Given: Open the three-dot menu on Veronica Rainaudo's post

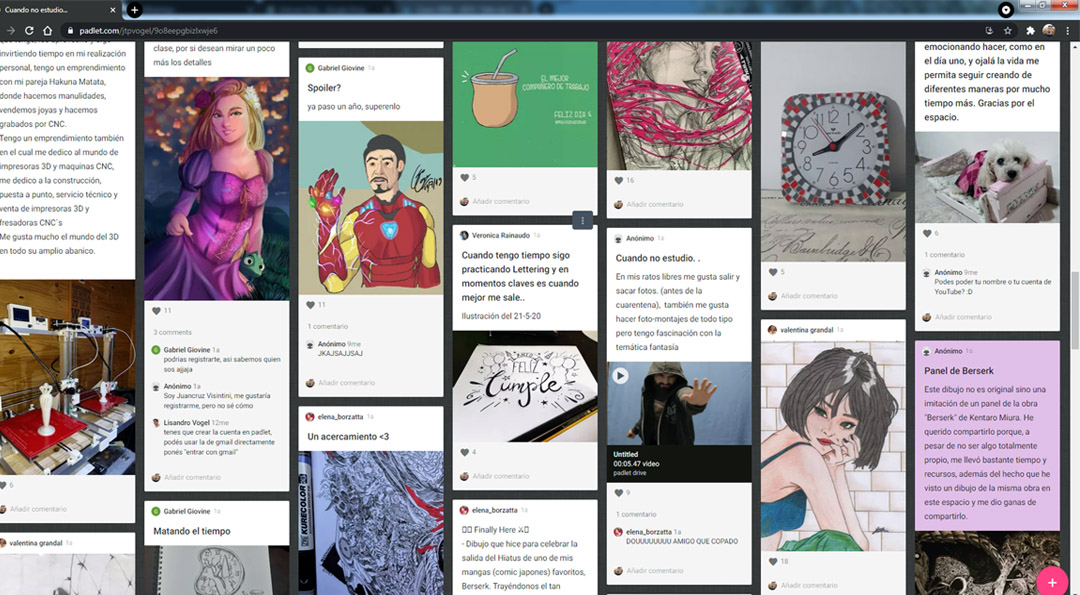Looking at the screenshot, I should [583, 220].
